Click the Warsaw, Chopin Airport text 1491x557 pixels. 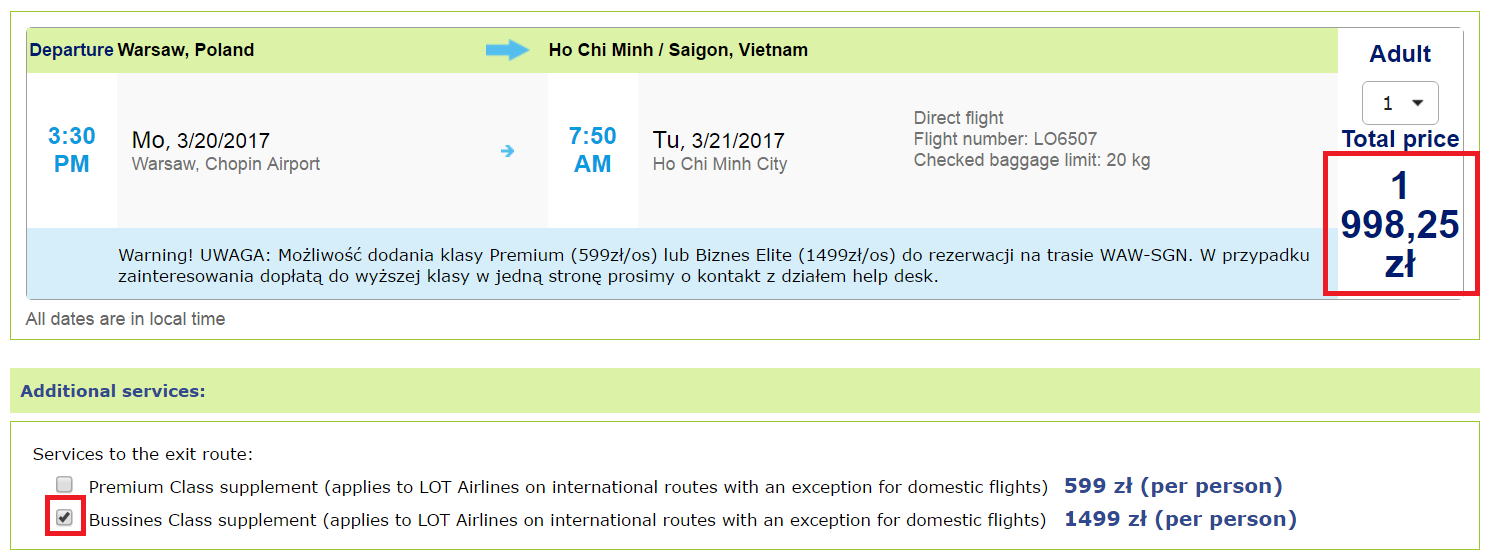click(x=226, y=164)
